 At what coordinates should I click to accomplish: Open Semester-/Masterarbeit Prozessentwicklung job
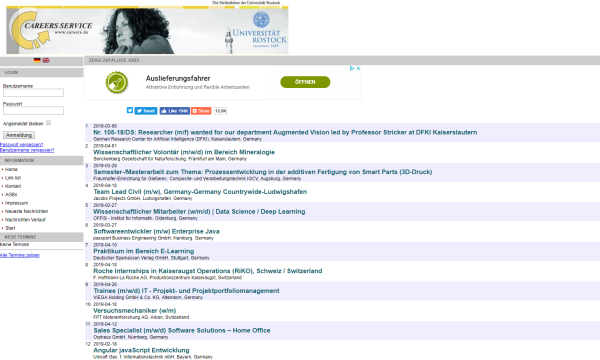tap(262, 172)
